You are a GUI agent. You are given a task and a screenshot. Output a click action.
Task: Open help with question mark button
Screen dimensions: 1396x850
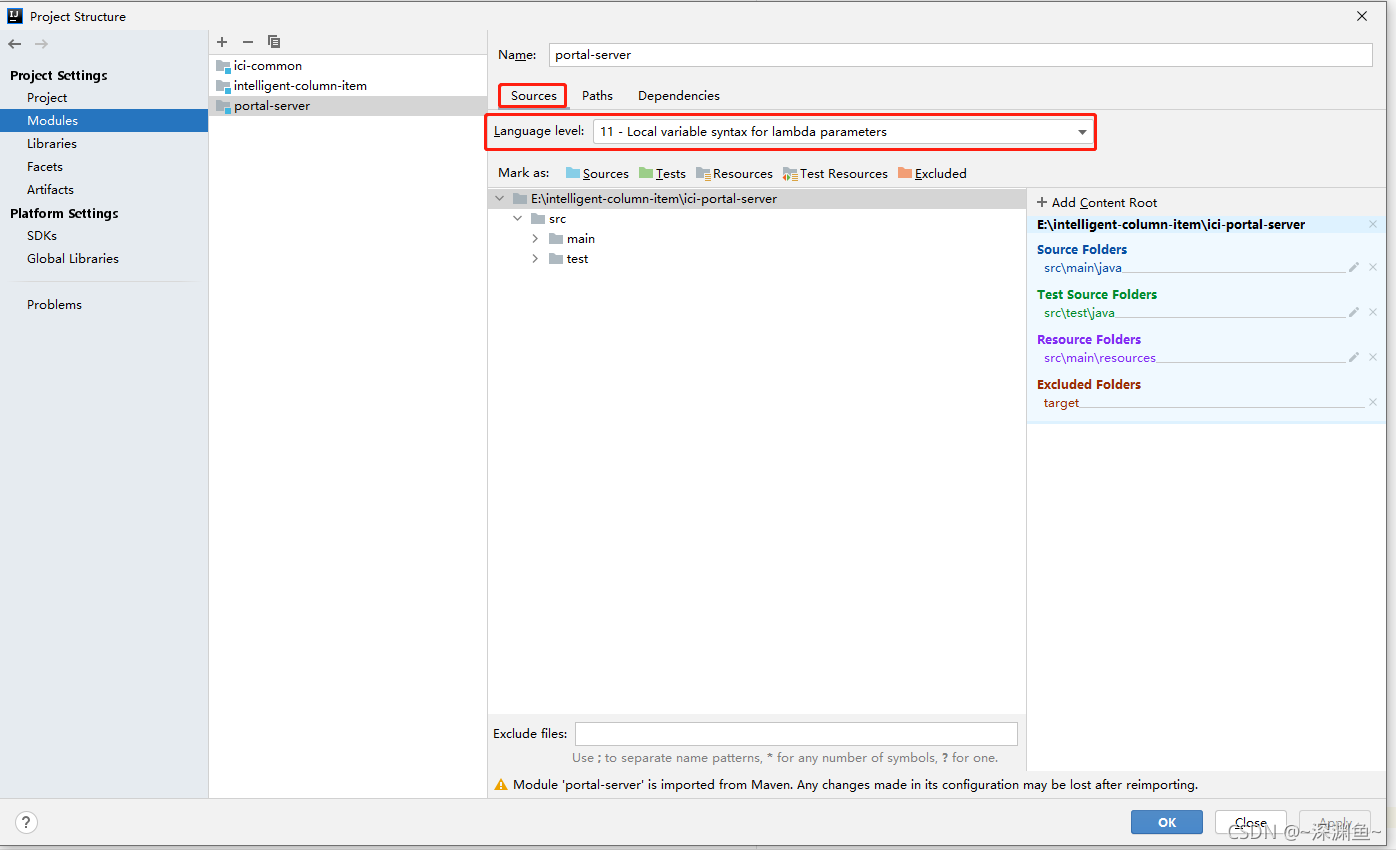coord(26,822)
